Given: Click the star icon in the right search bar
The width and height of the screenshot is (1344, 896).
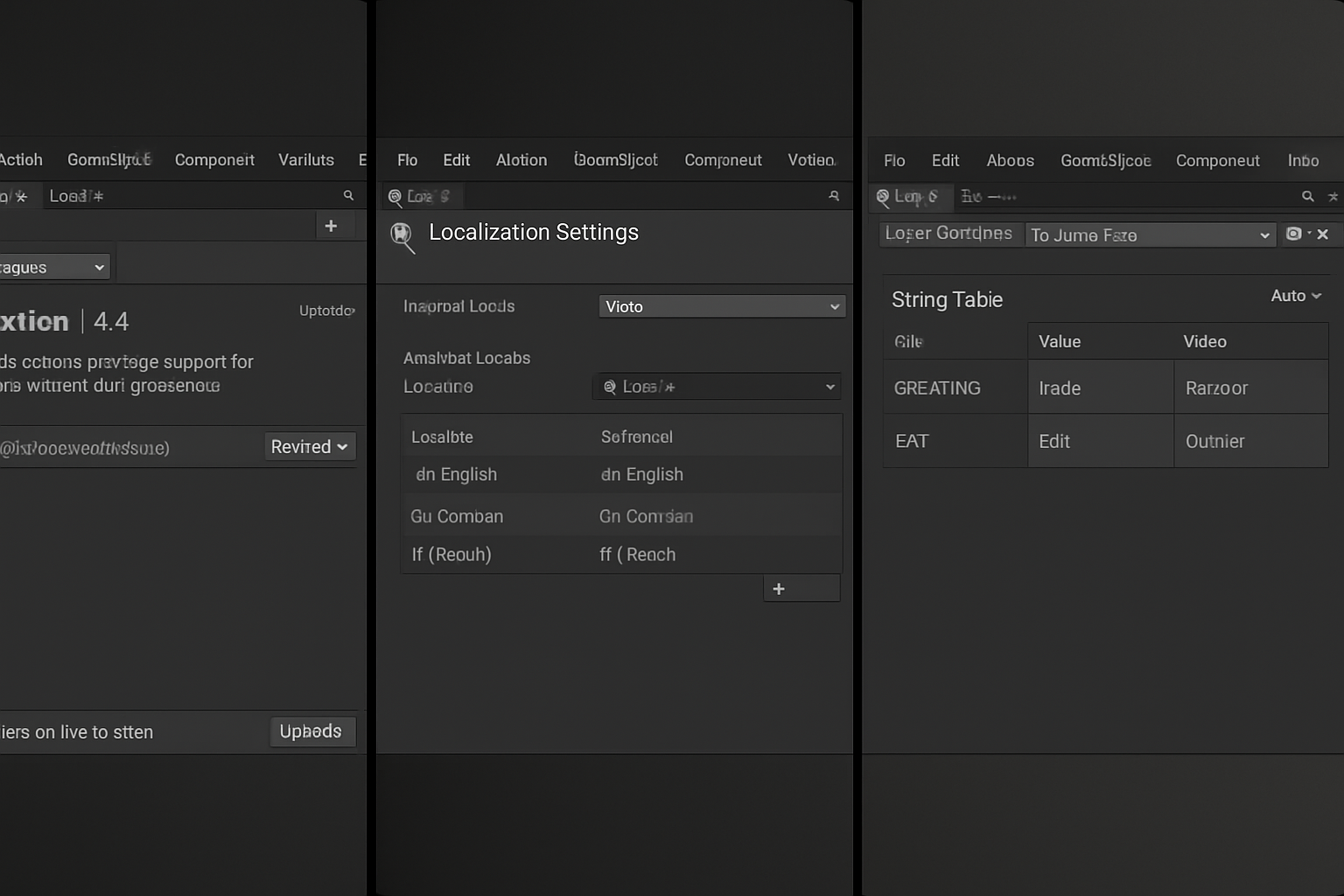Looking at the screenshot, I should tap(1333, 197).
